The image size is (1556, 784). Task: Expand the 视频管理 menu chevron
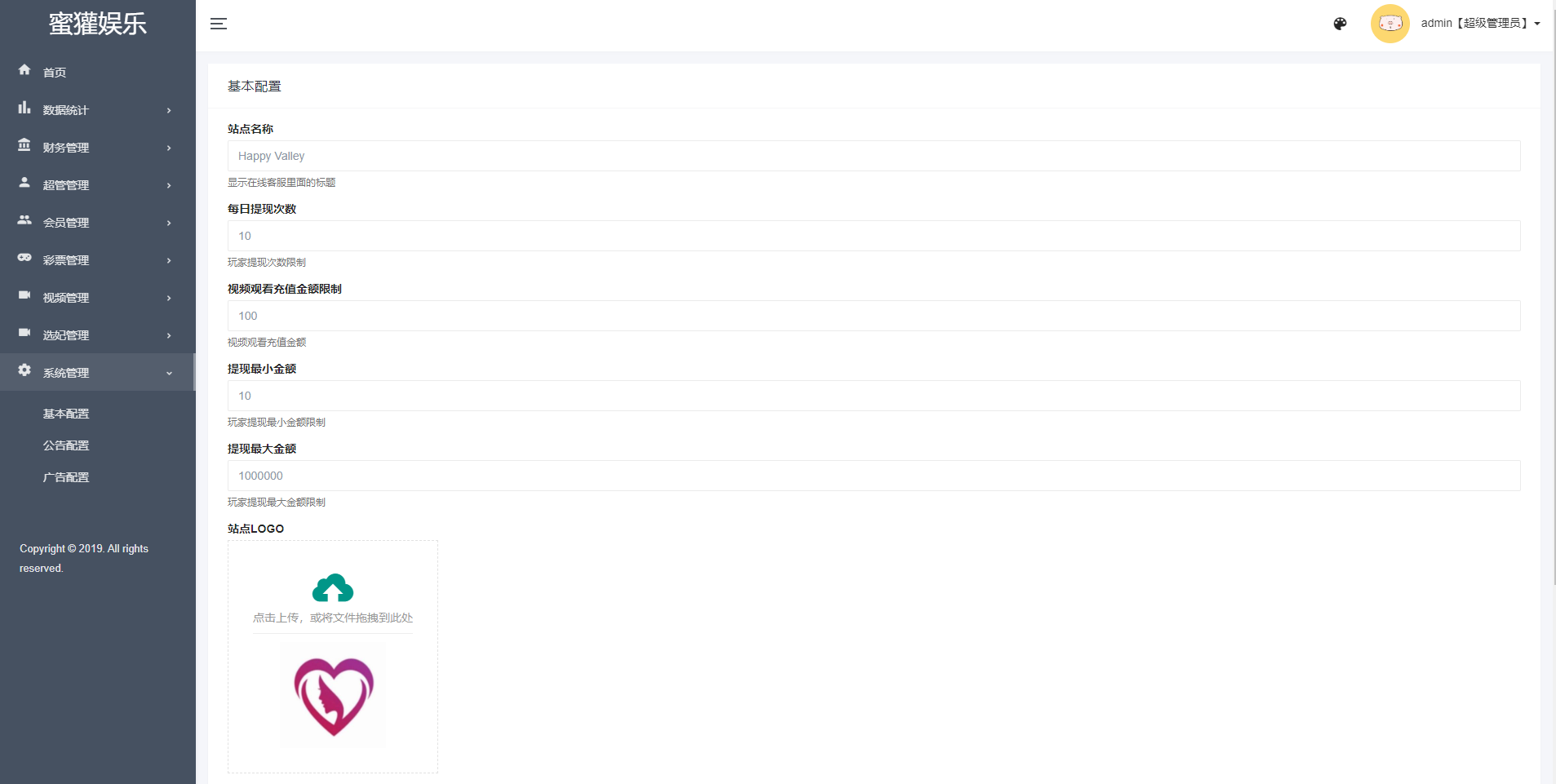point(169,298)
